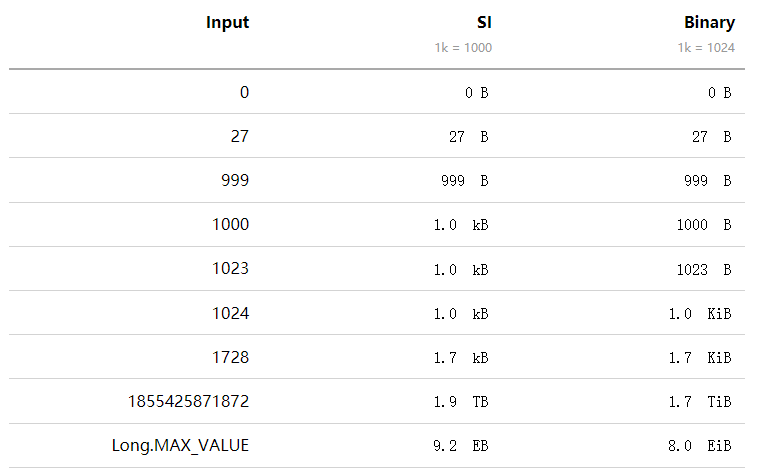Image resolution: width=763 pixels, height=474 pixels.
Task: Click the 1855425871872 input cell
Action: [x=188, y=401]
